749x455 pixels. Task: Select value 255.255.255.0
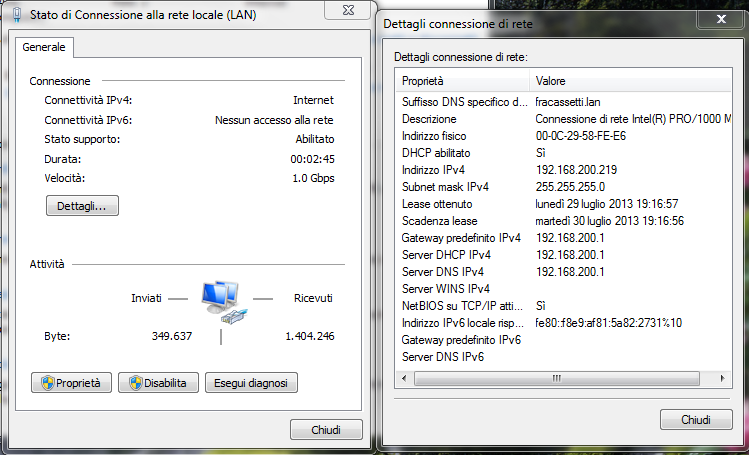(x=570, y=187)
